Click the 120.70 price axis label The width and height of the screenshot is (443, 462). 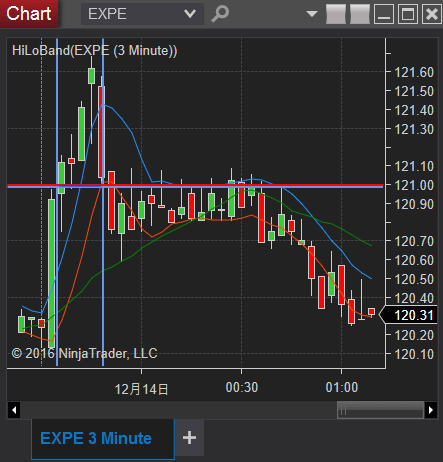[414, 241]
